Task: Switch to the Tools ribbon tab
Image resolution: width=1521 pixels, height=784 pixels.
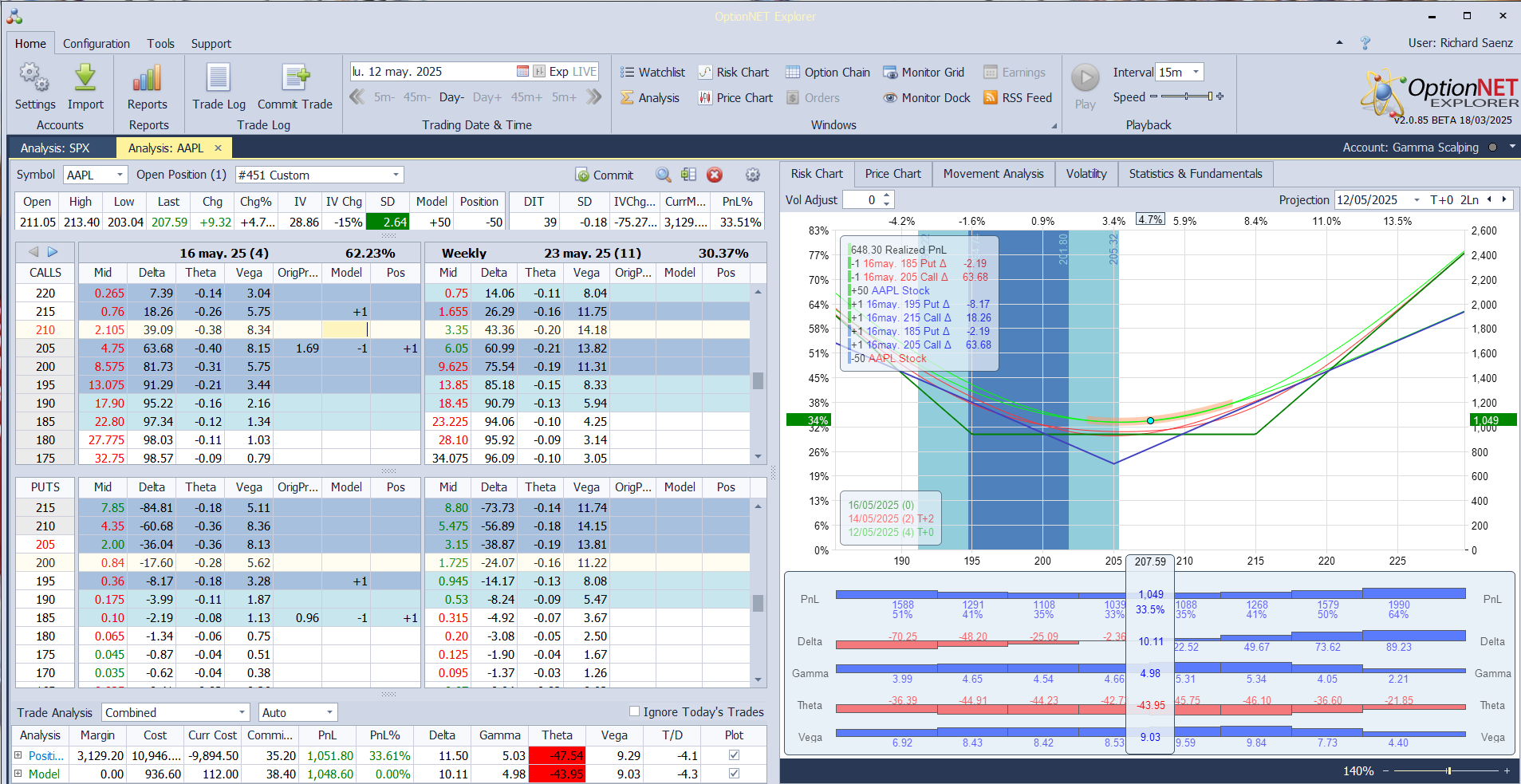Action: (x=160, y=43)
